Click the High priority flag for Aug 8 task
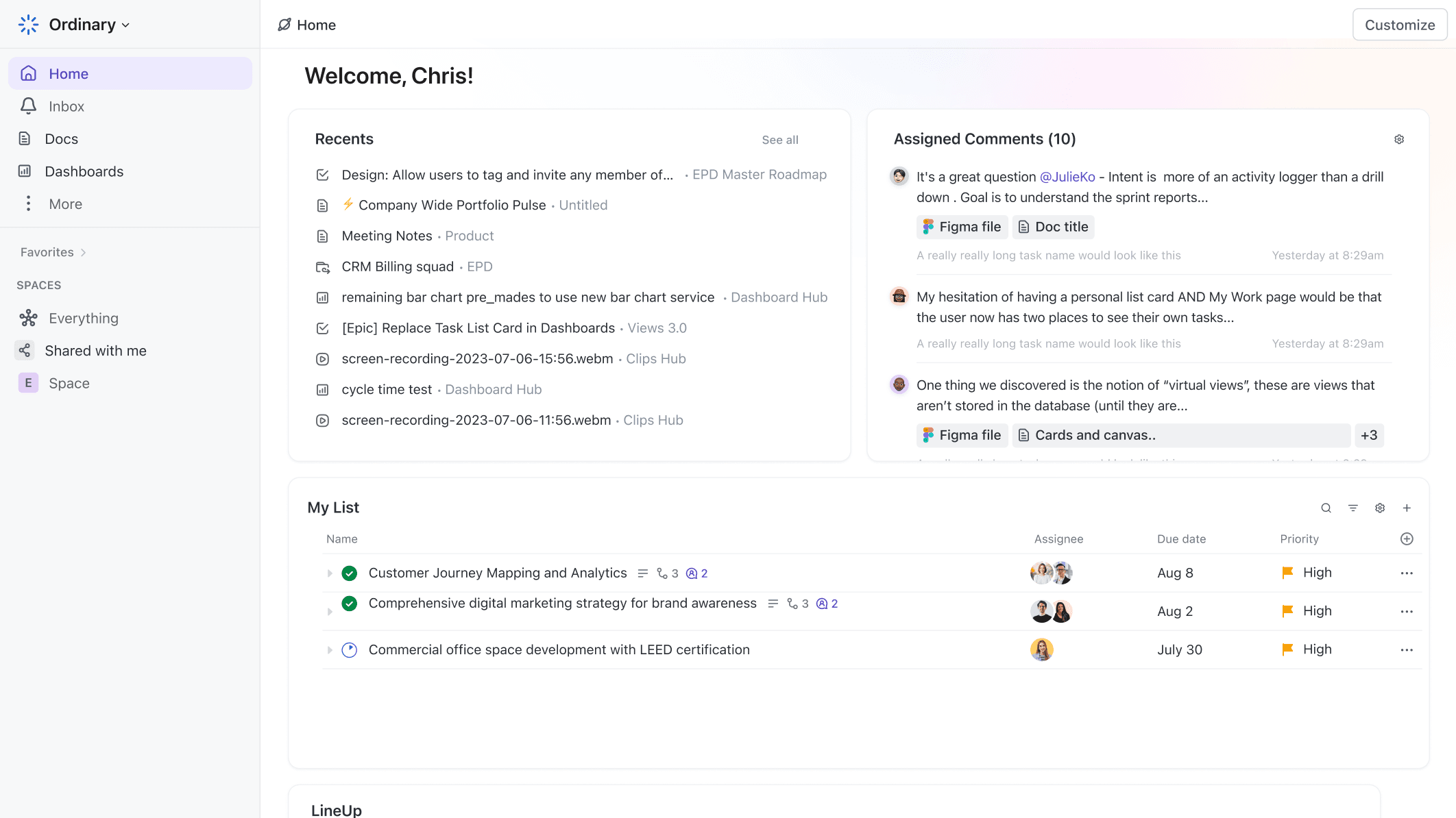Image resolution: width=1456 pixels, height=818 pixels. click(1287, 572)
